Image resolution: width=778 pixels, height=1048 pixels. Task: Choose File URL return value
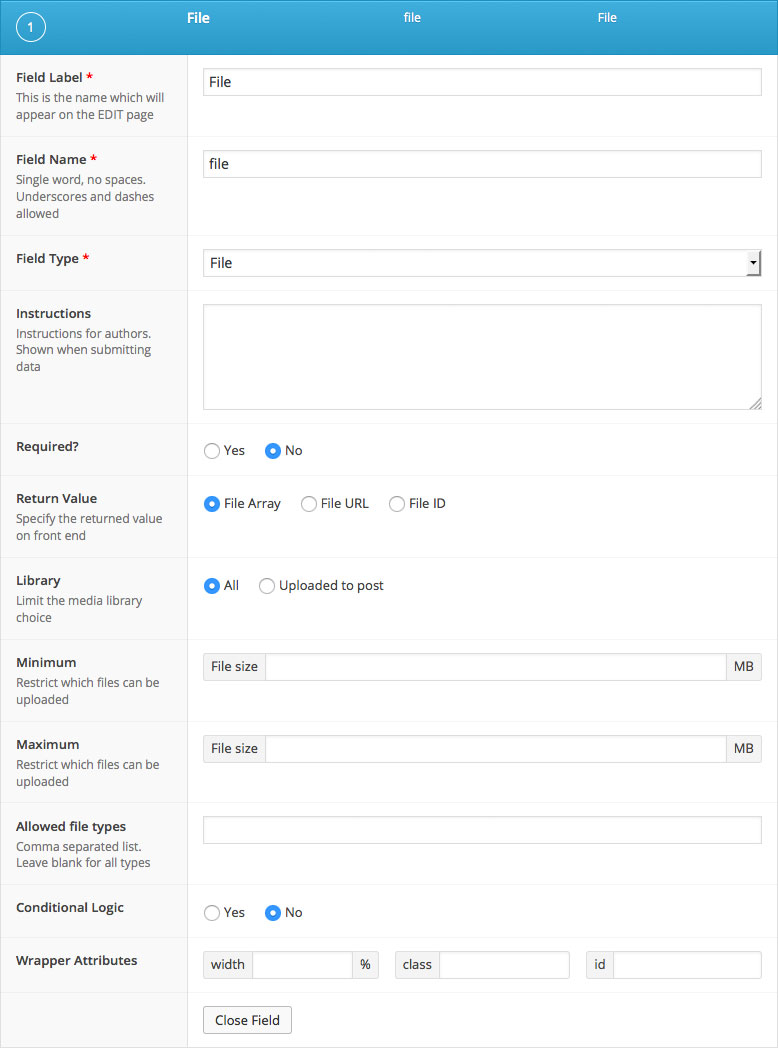pos(309,504)
